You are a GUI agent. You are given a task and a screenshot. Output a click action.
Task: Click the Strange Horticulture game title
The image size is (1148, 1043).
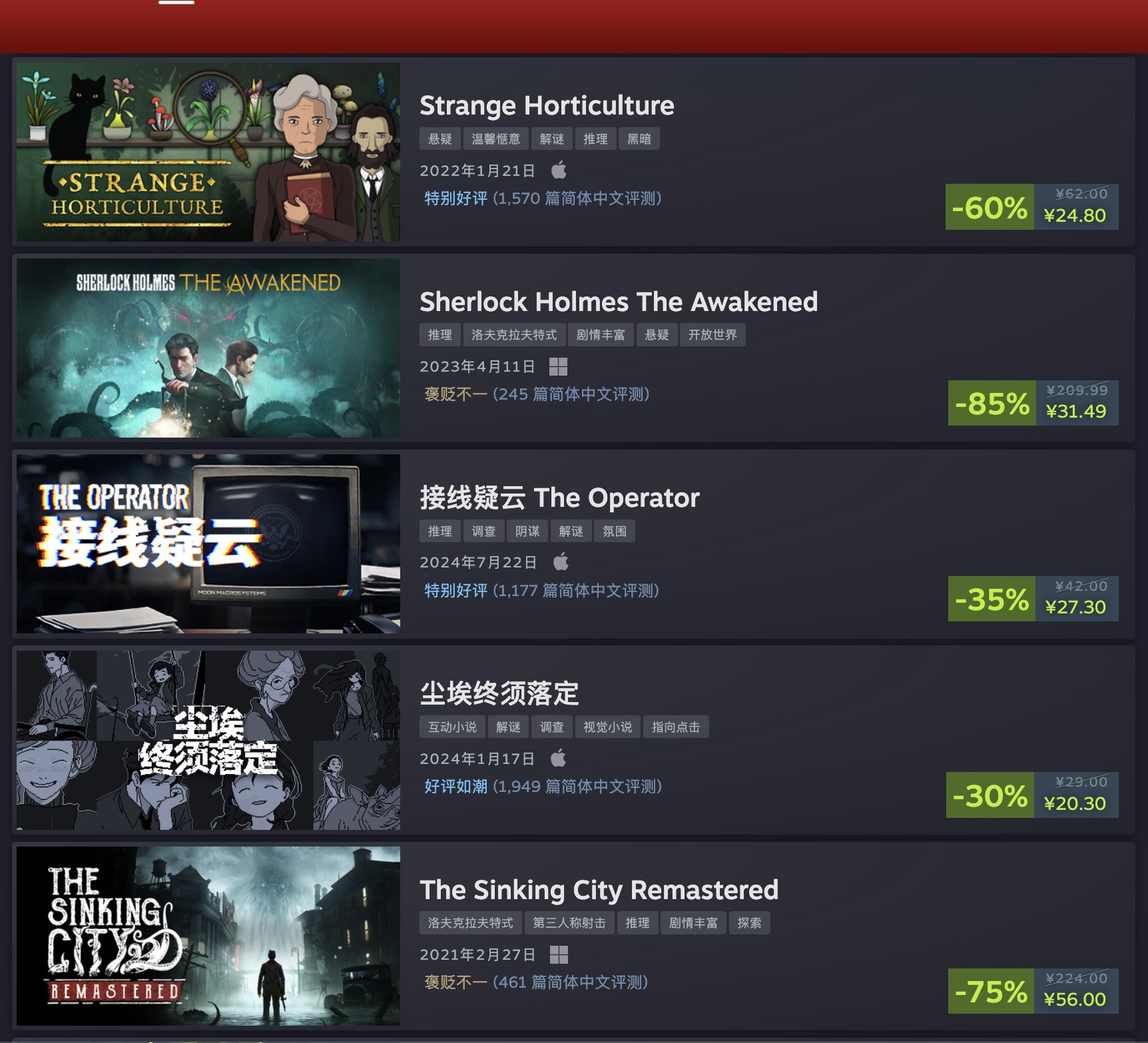pos(547,105)
